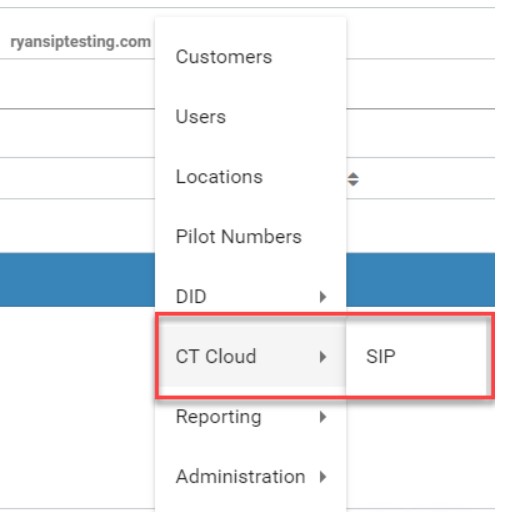Expand the DID submenu arrow
Screen dimensions: 516x512
click(322, 296)
